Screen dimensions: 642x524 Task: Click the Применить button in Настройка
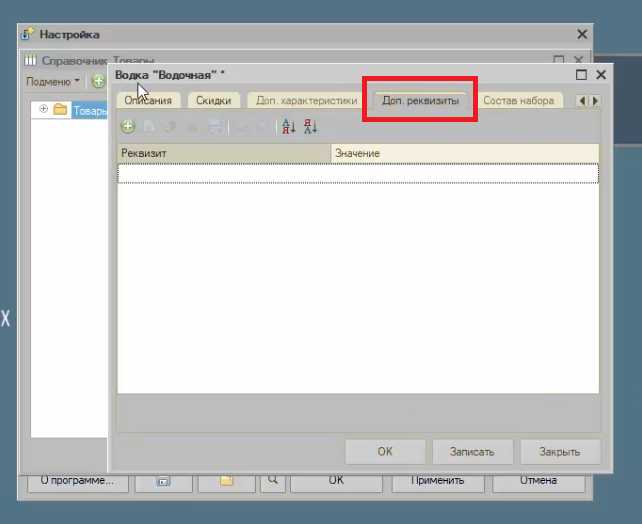click(428, 480)
